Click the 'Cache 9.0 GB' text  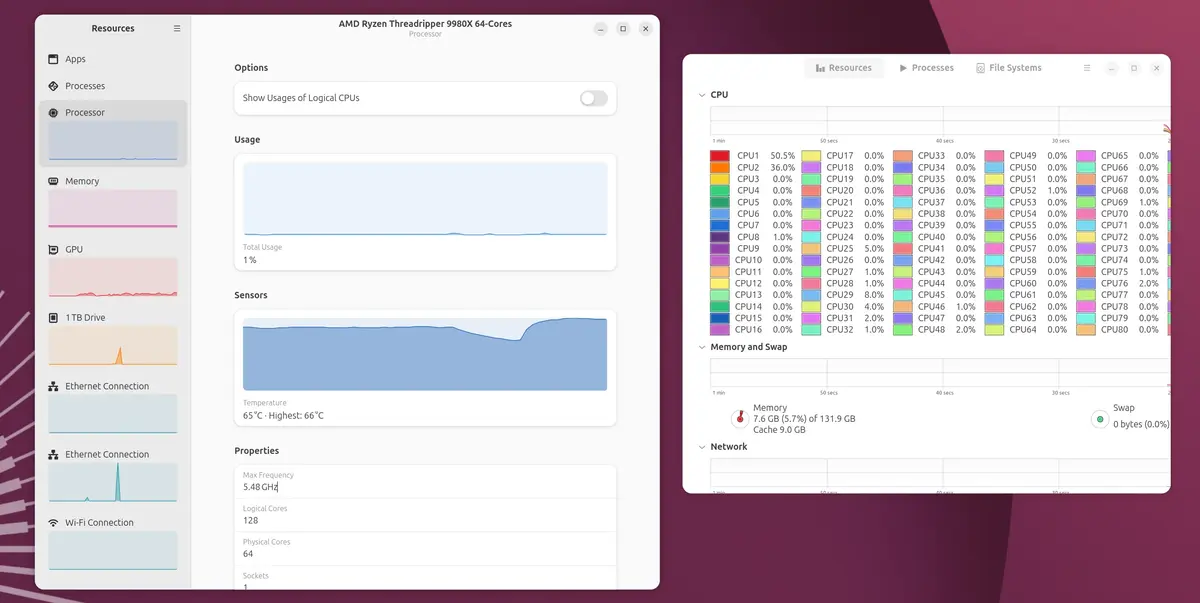(779, 430)
